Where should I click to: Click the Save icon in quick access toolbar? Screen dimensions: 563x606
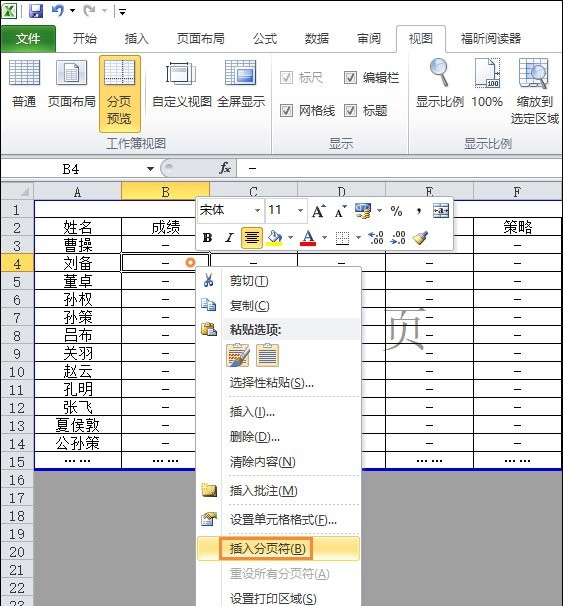tap(36, 11)
